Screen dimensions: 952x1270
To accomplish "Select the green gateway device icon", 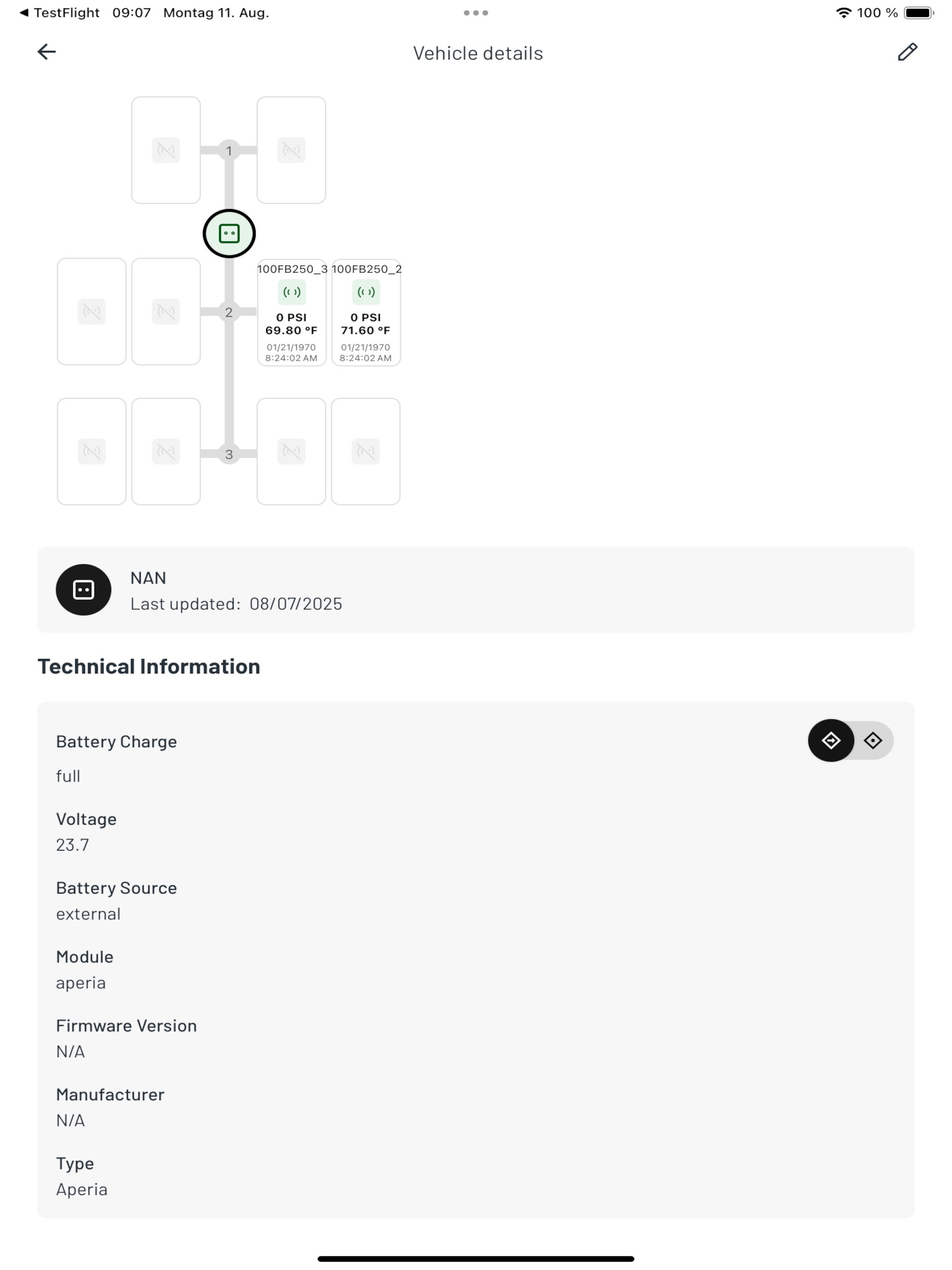I will [229, 234].
